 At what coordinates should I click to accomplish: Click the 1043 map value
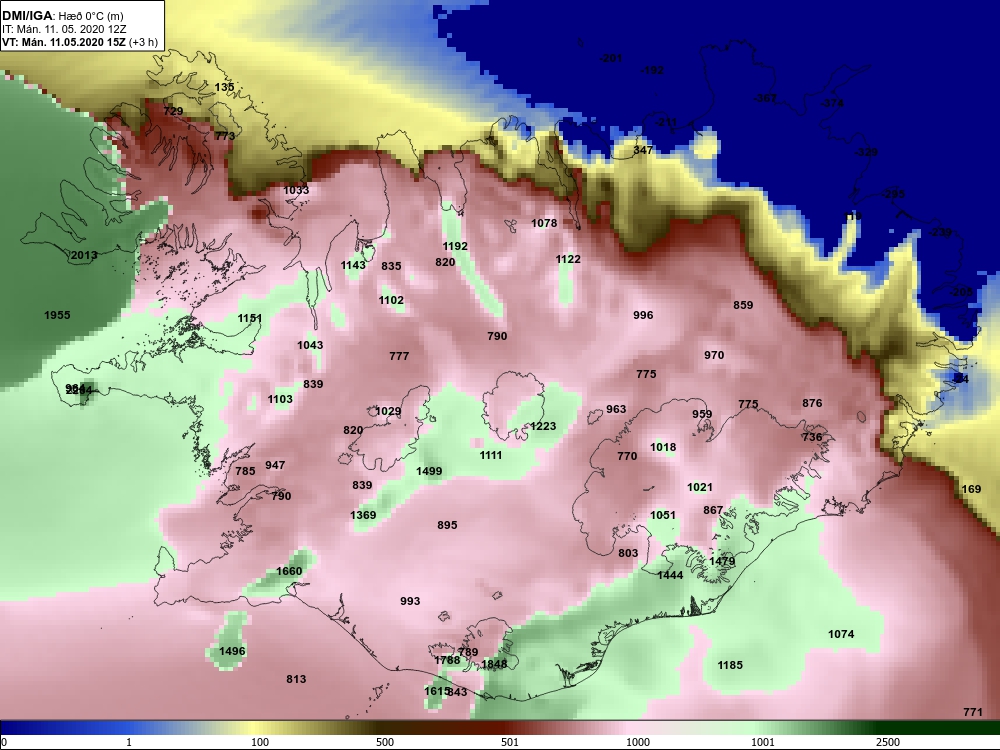coord(310,345)
